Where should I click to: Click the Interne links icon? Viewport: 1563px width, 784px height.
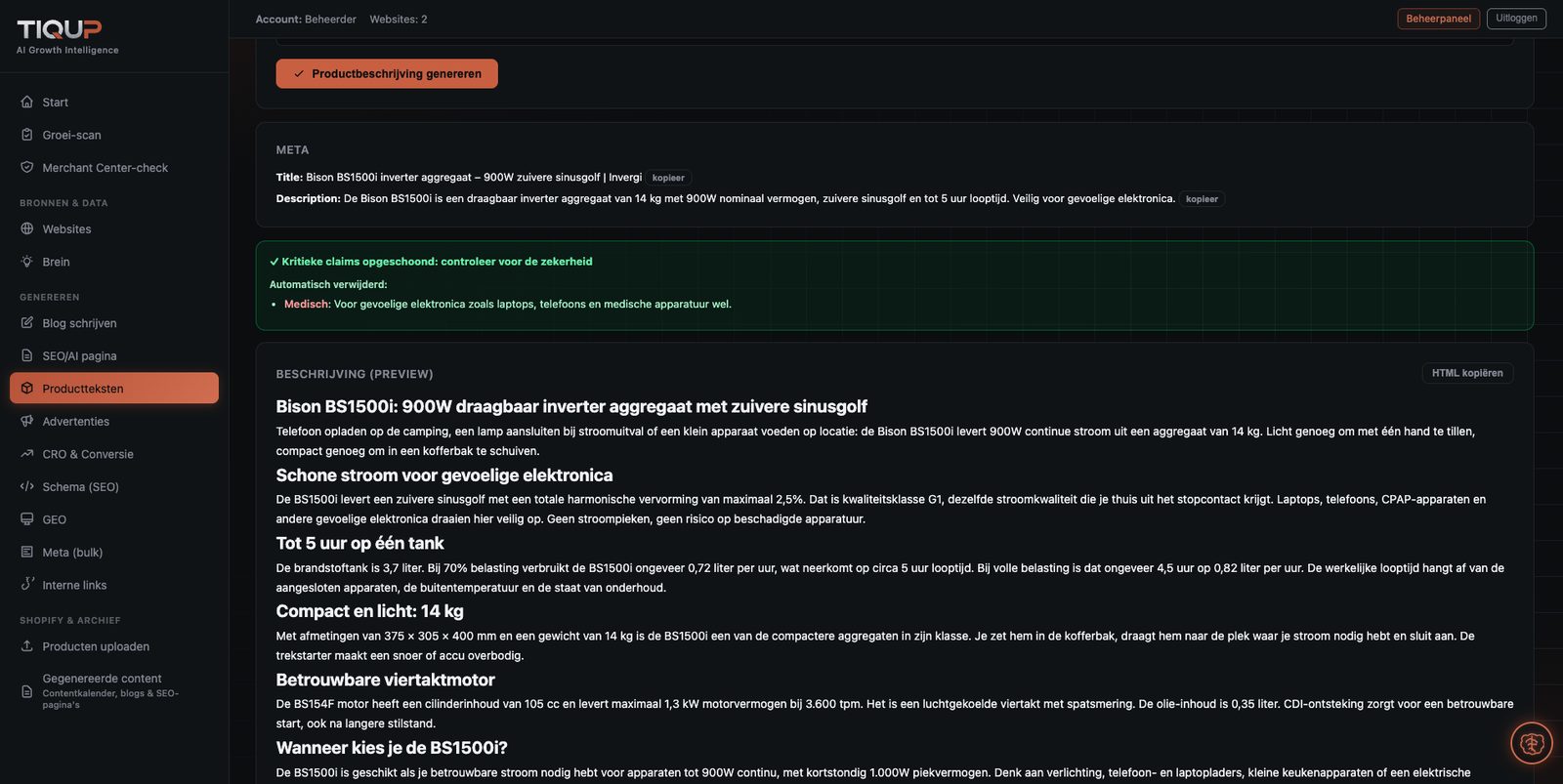tap(27, 584)
